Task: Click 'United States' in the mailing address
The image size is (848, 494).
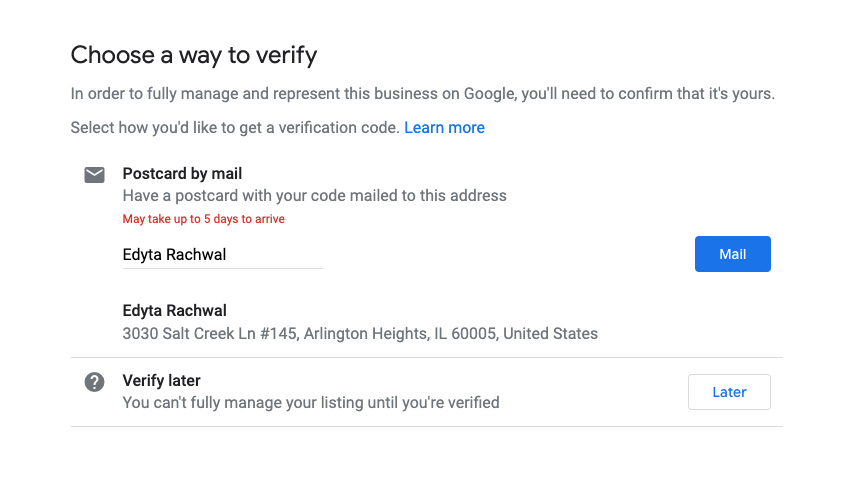Action: 550,334
